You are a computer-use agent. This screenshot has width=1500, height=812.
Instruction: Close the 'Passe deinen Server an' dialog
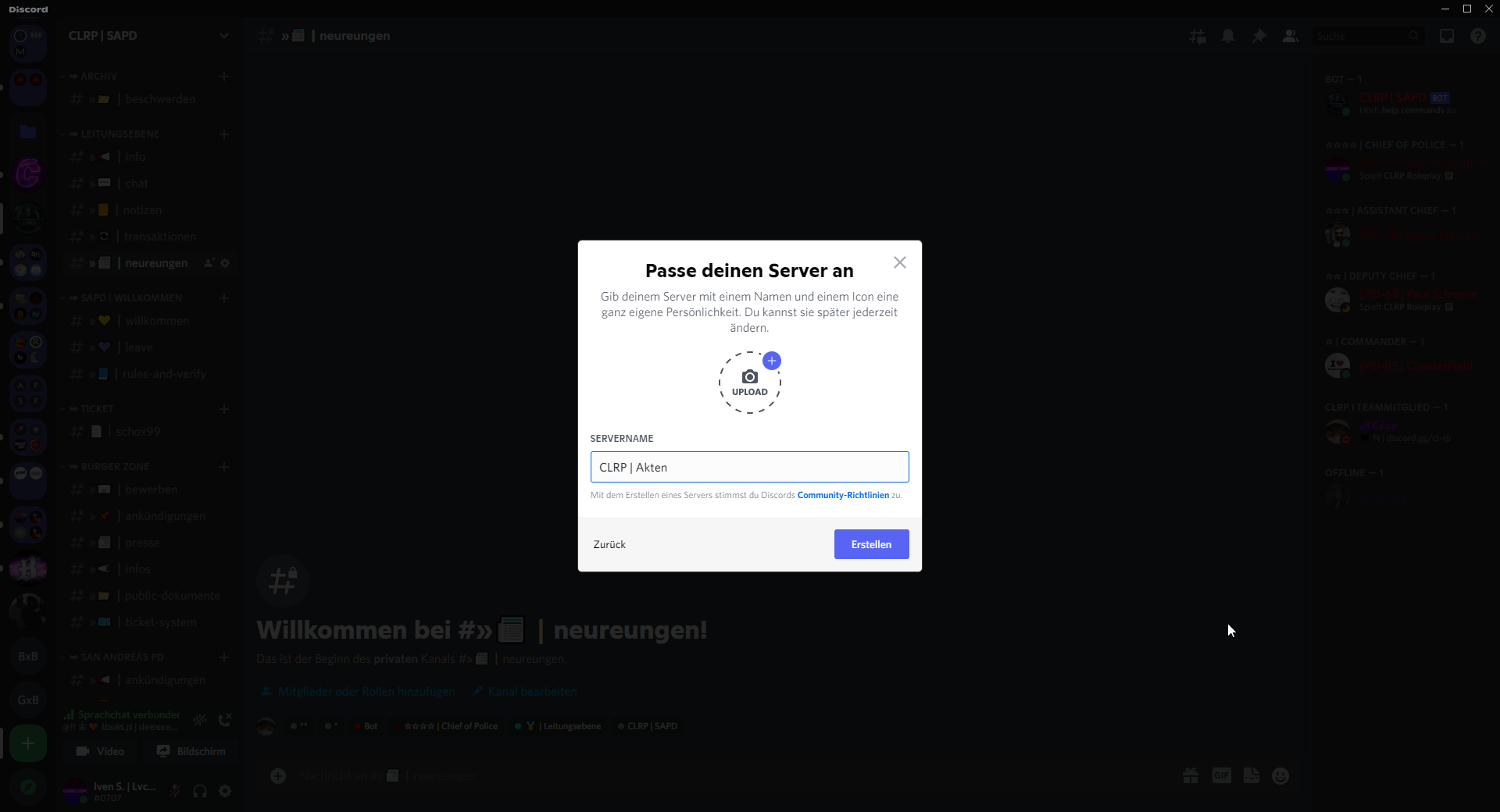pos(899,262)
